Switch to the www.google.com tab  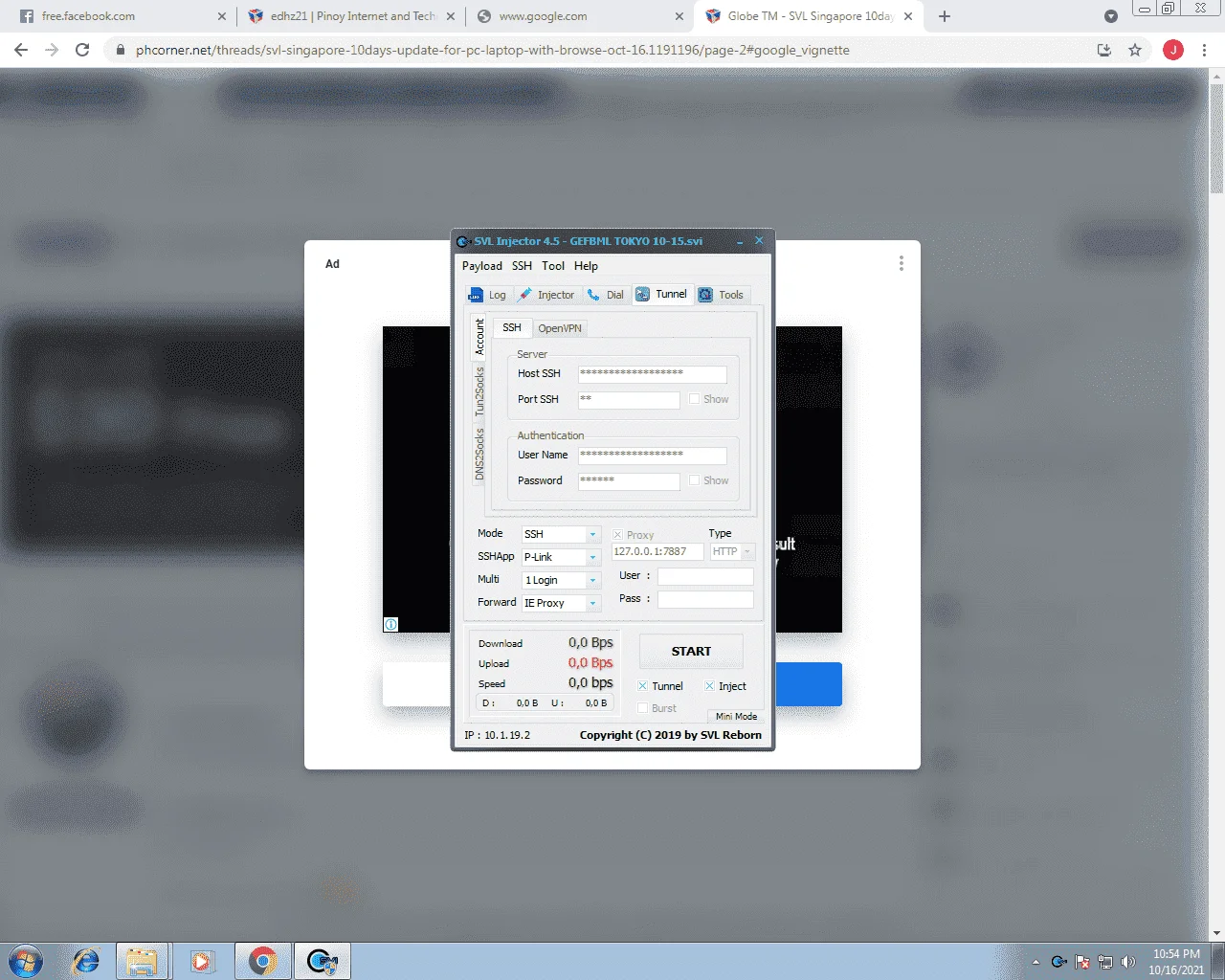coord(580,16)
